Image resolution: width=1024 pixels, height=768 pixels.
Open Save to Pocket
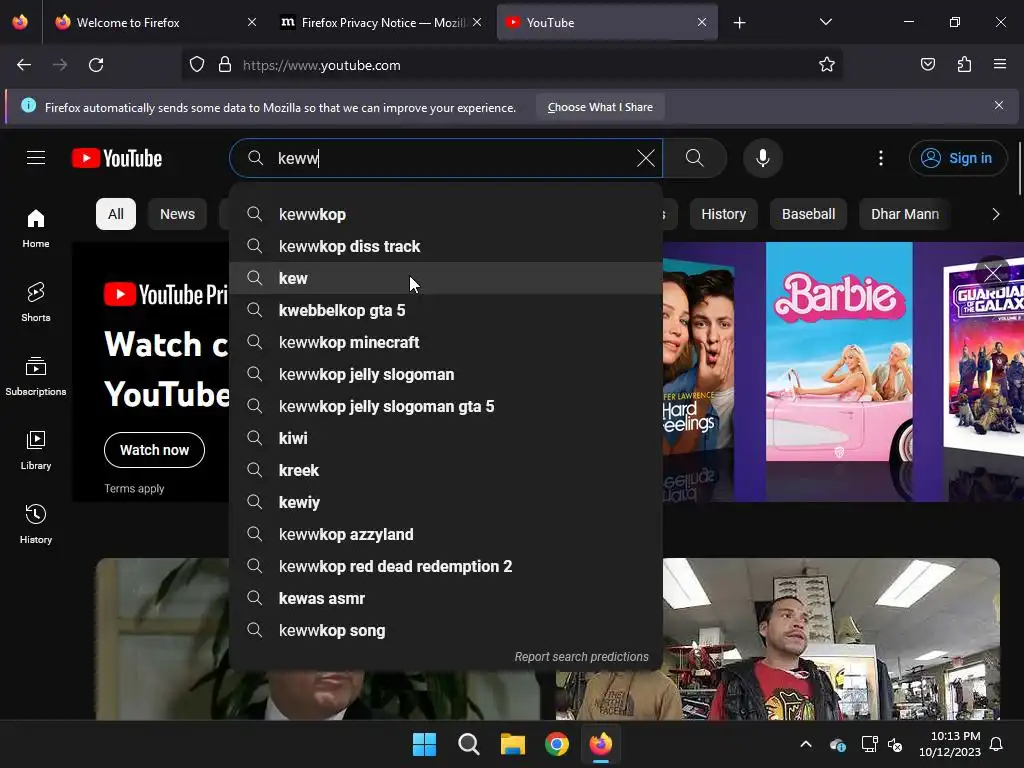point(927,65)
